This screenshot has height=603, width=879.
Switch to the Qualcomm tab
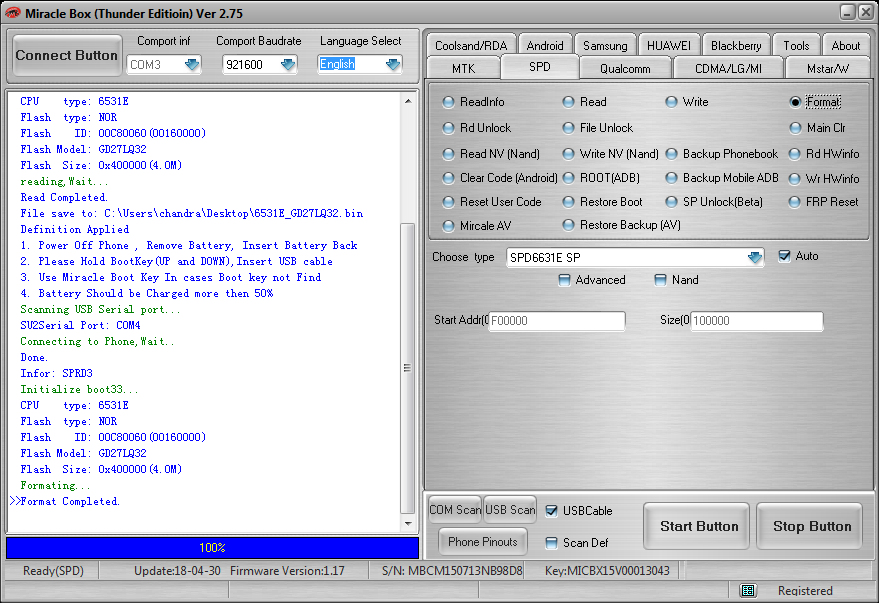click(625, 68)
